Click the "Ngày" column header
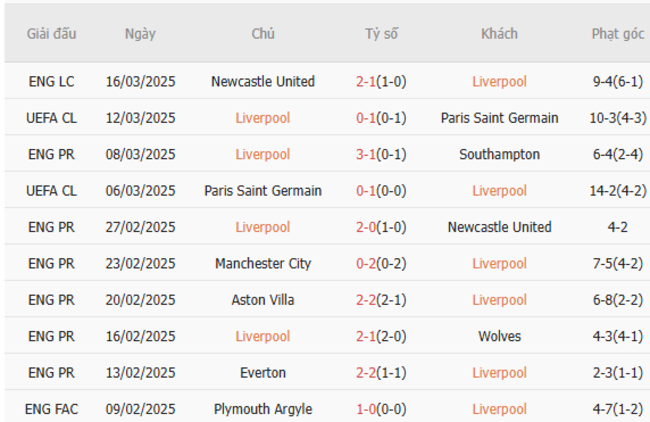Viewport: 650px width, 422px height. pos(140,34)
